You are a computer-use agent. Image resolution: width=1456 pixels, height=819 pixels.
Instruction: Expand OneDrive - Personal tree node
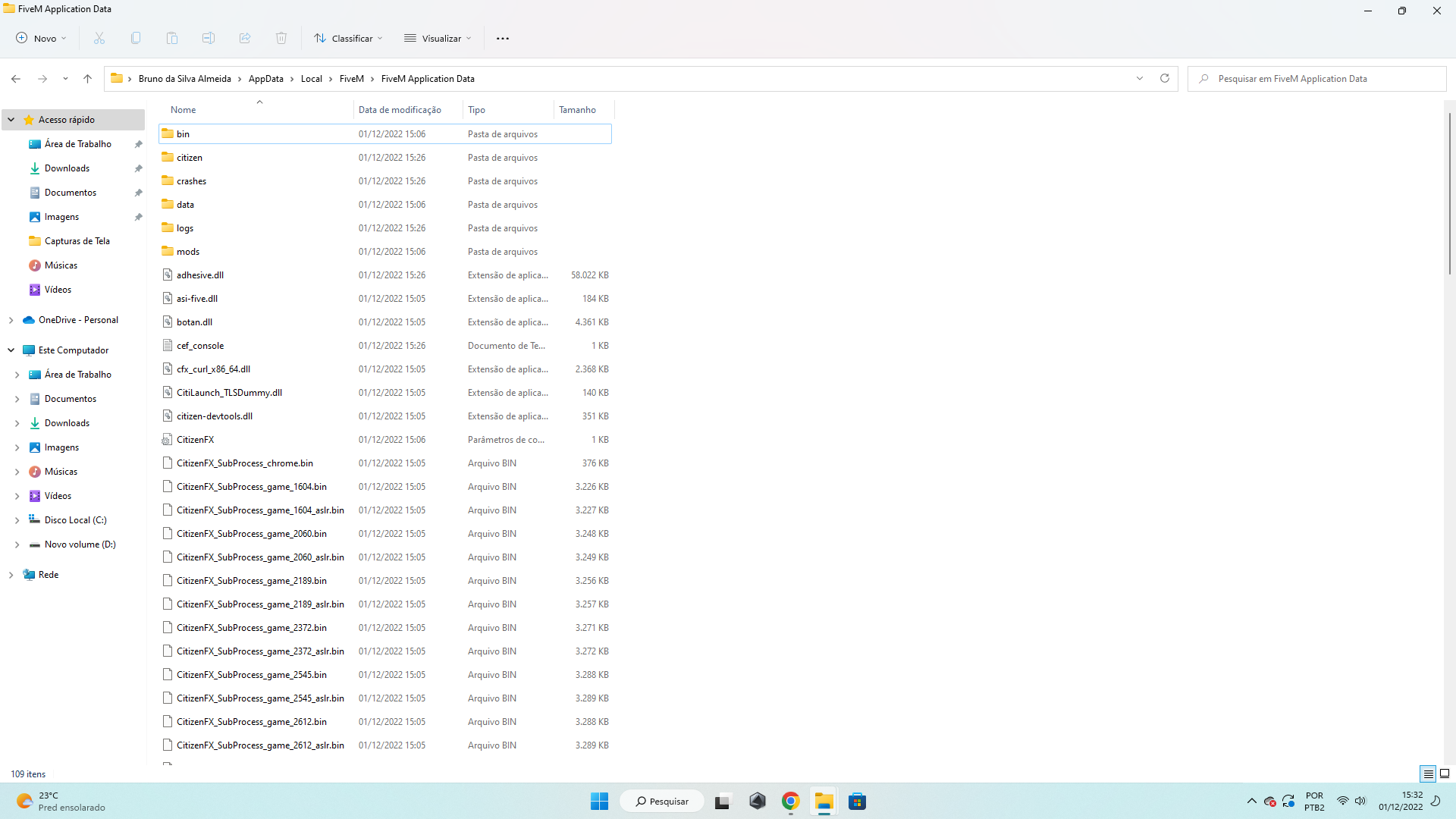11,320
